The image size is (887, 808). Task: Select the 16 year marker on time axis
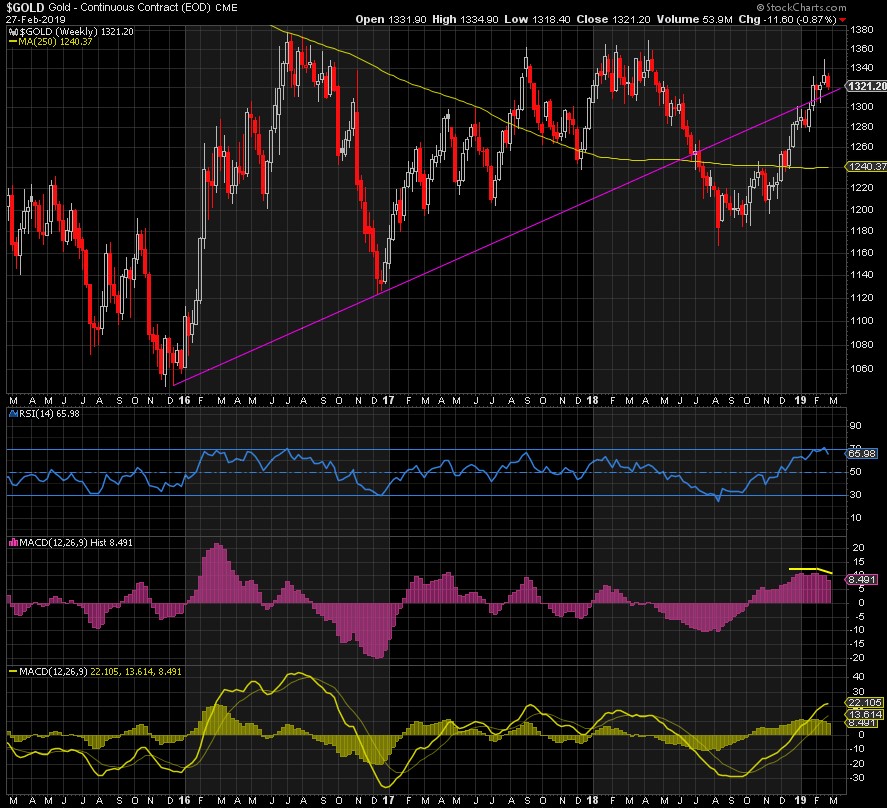[x=186, y=400]
